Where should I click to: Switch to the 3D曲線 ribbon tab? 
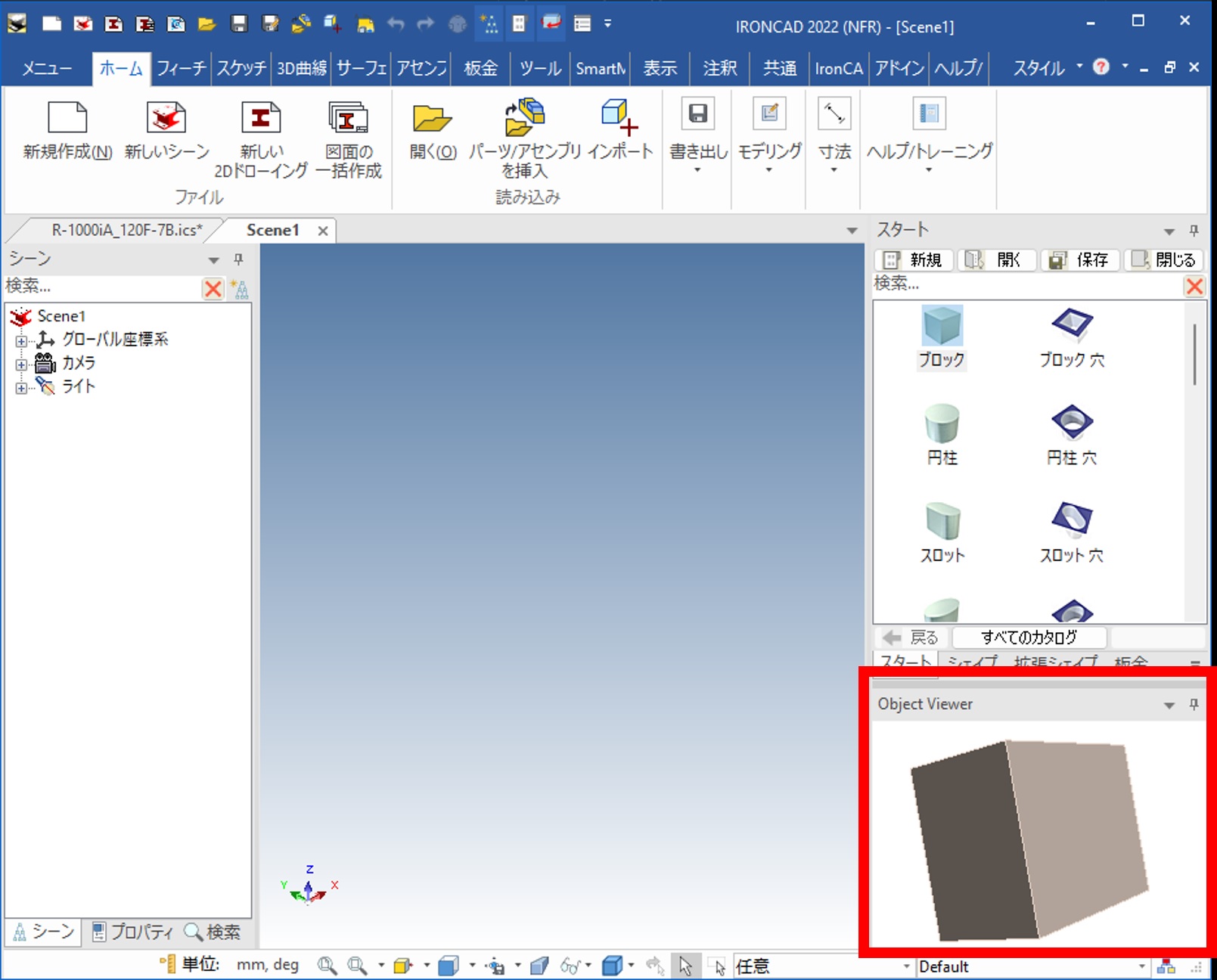301,69
